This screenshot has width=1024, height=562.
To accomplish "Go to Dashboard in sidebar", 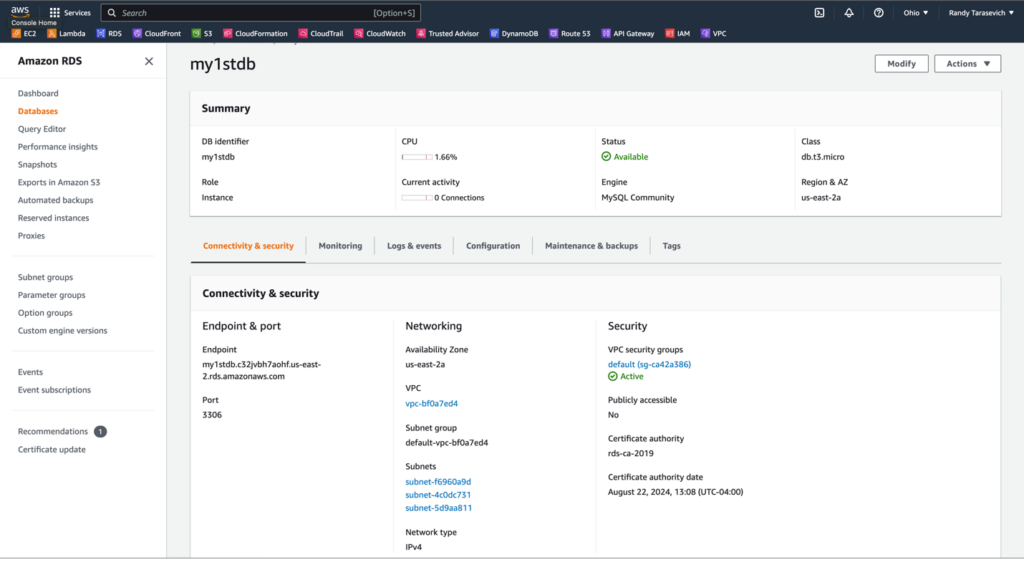I will (38, 93).
